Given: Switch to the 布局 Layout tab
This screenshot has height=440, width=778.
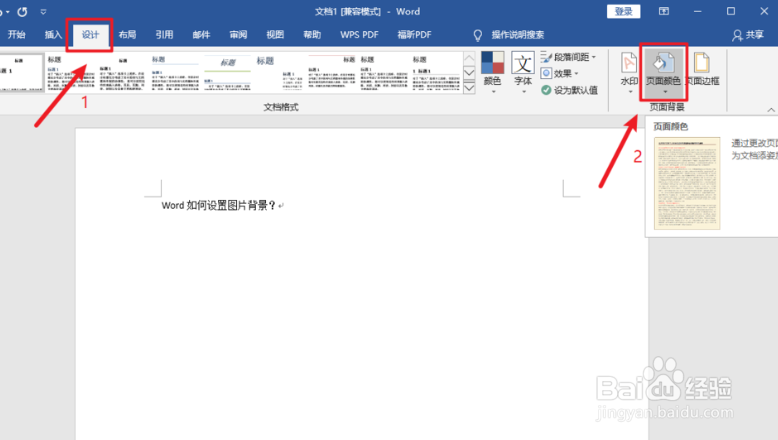Looking at the screenshot, I should click(127, 35).
